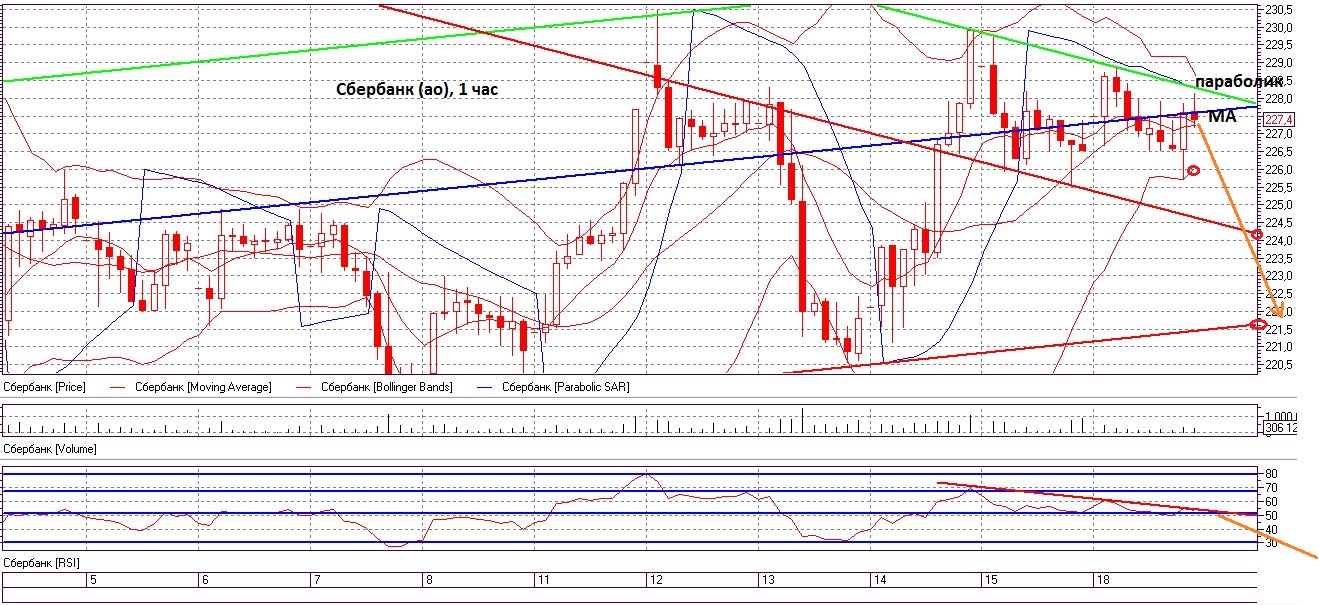This screenshot has height=605, width=1319.
Task: Click the 'Сбербанк [RSI]' panel label
Action: (x=41, y=564)
